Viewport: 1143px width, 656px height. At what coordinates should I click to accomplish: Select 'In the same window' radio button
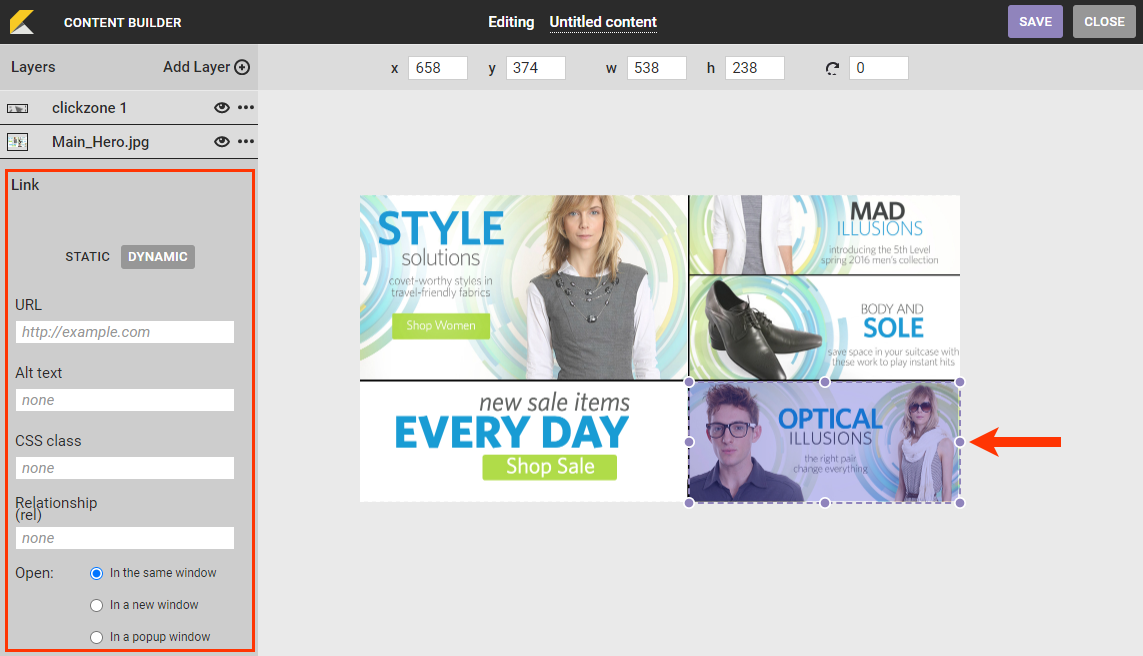(x=97, y=573)
